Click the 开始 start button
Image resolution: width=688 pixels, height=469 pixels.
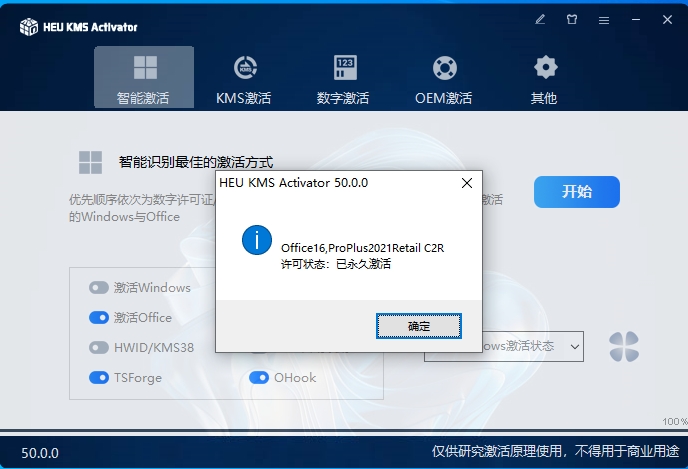pos(577,192)
